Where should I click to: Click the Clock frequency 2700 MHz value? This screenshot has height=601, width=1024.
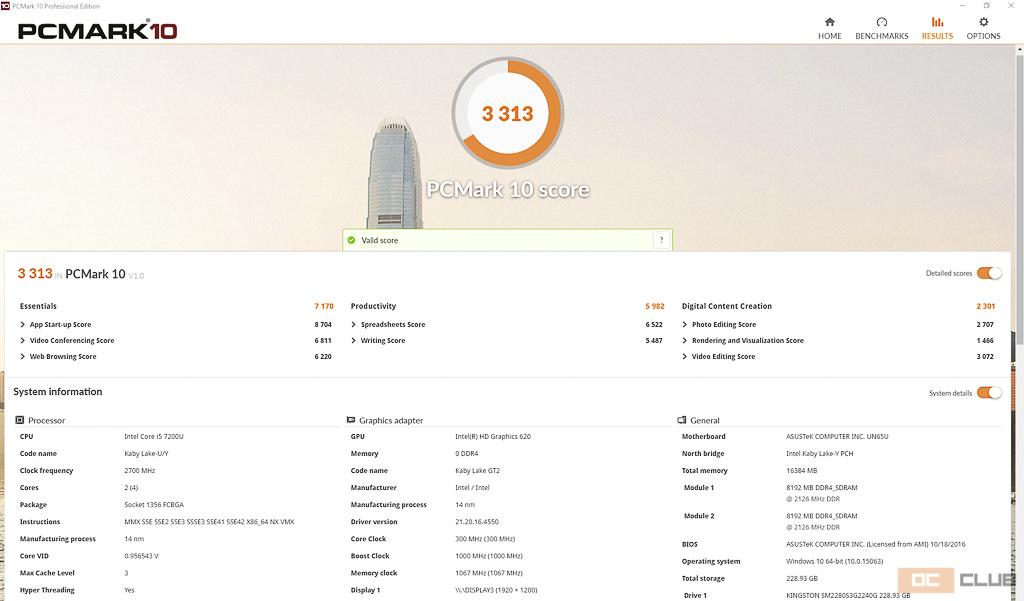point(139,470)
